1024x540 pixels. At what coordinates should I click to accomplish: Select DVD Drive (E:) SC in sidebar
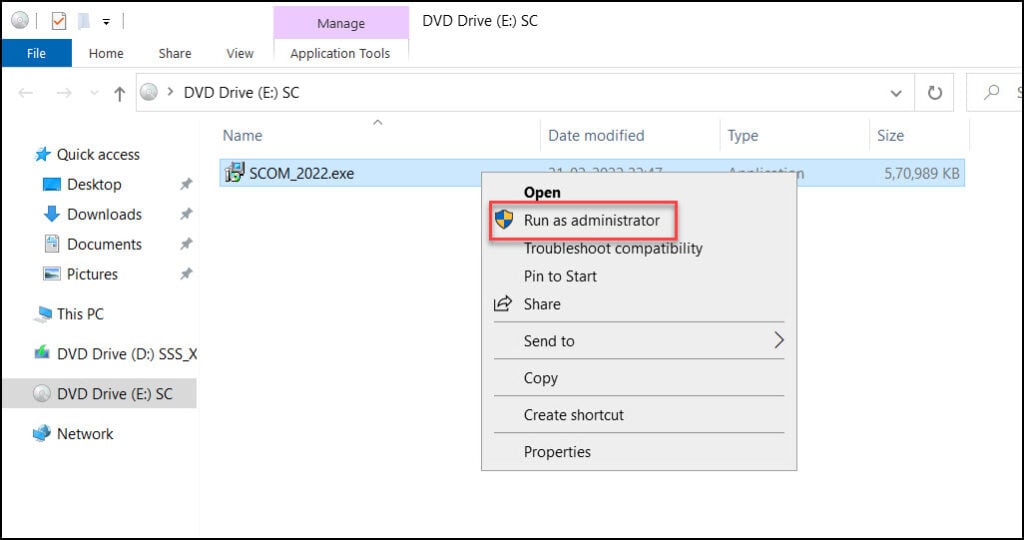point(99,394)
